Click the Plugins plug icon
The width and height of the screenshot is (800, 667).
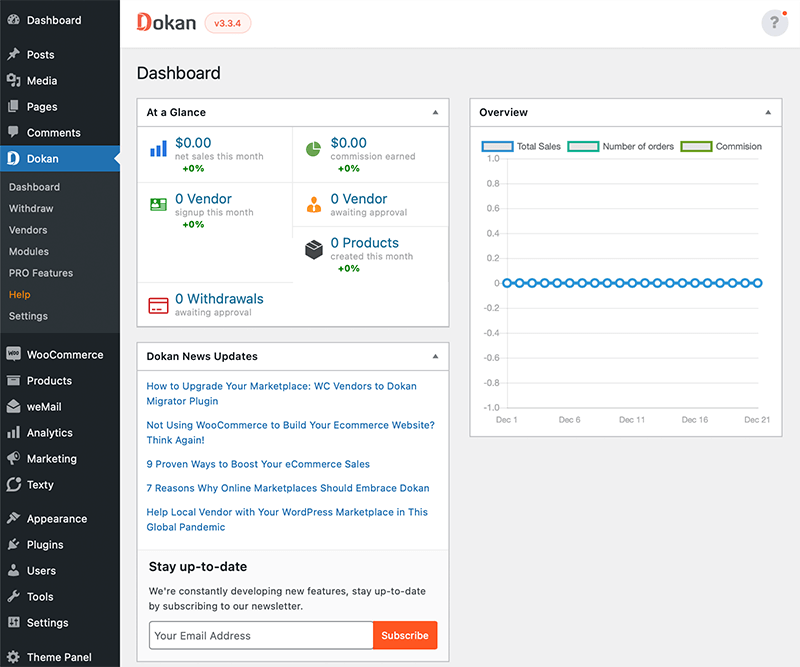click(13, 544)
